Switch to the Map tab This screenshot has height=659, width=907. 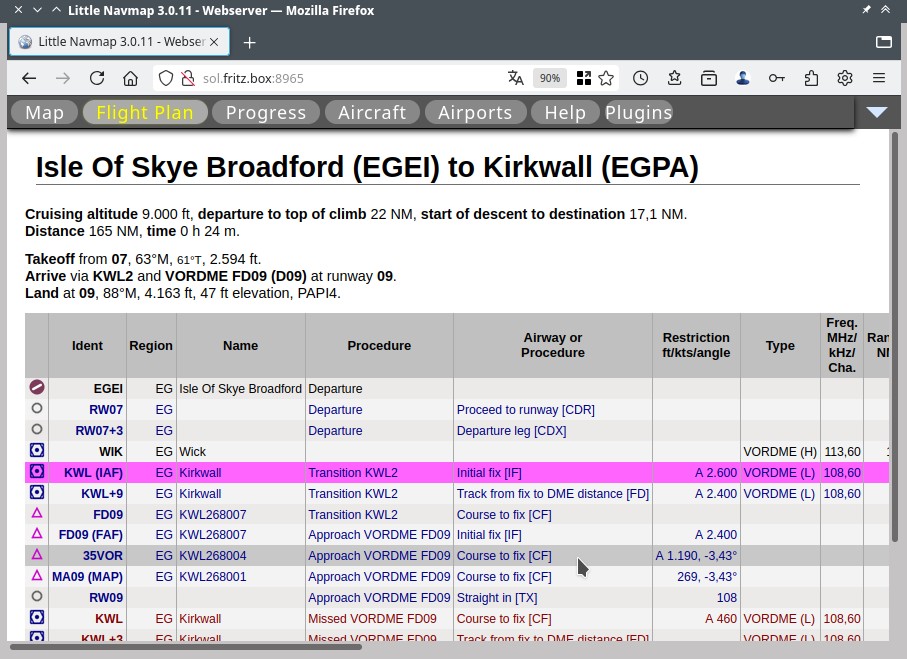45,112
